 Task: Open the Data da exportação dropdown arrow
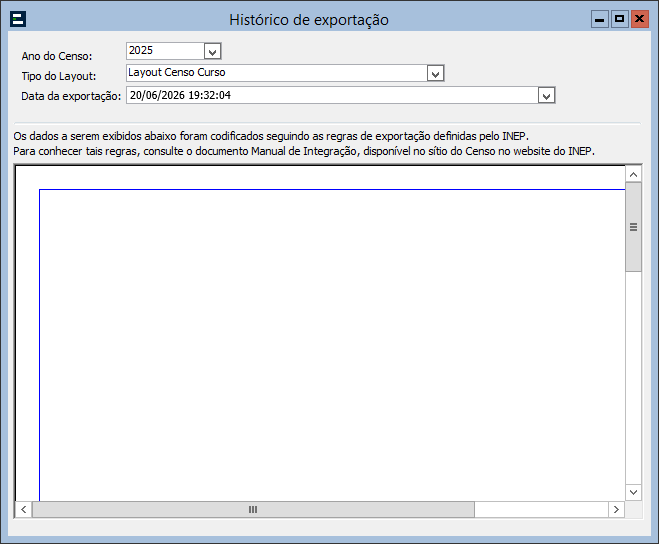[546, 96]
